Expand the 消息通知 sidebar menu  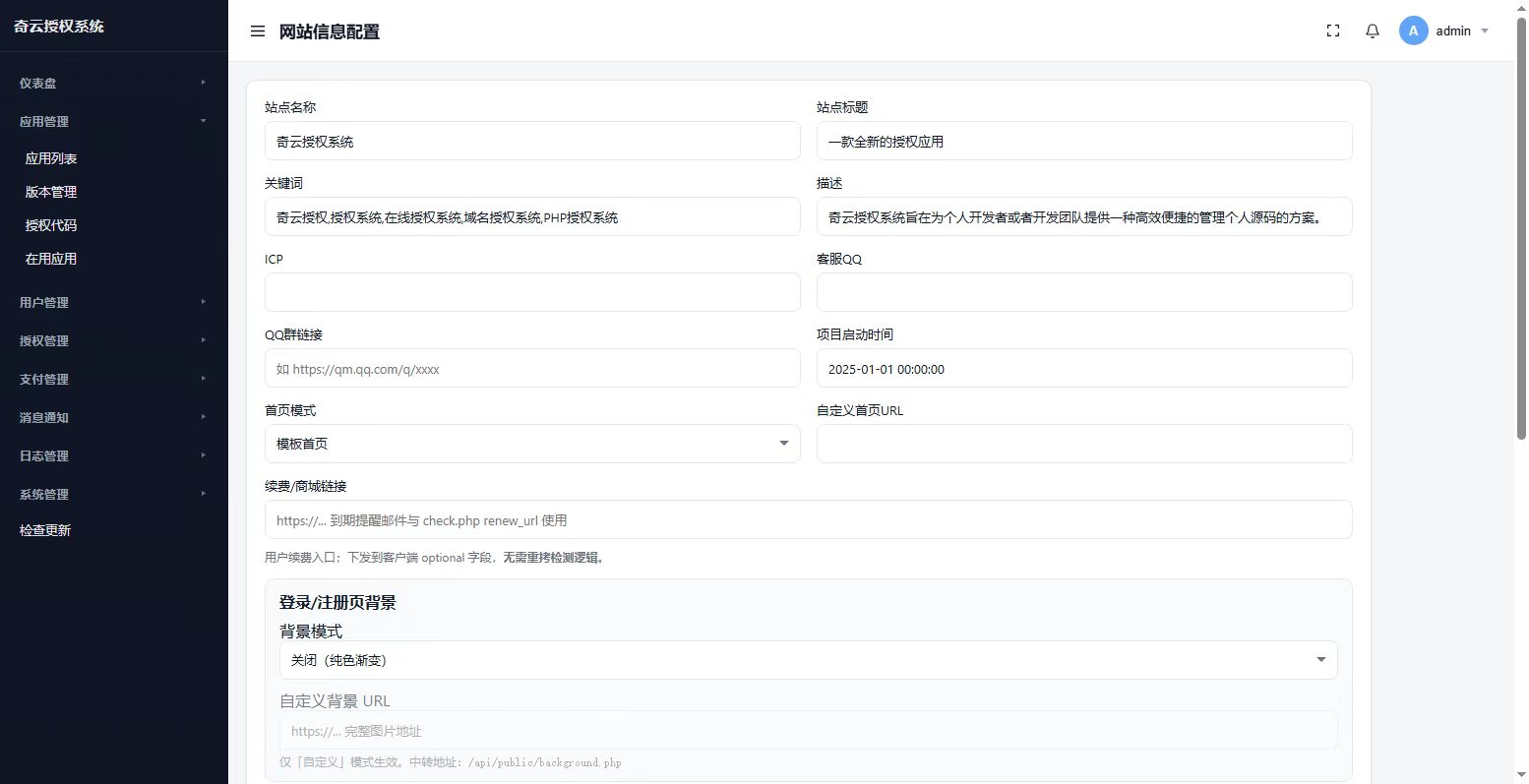(x=114, y=418)
